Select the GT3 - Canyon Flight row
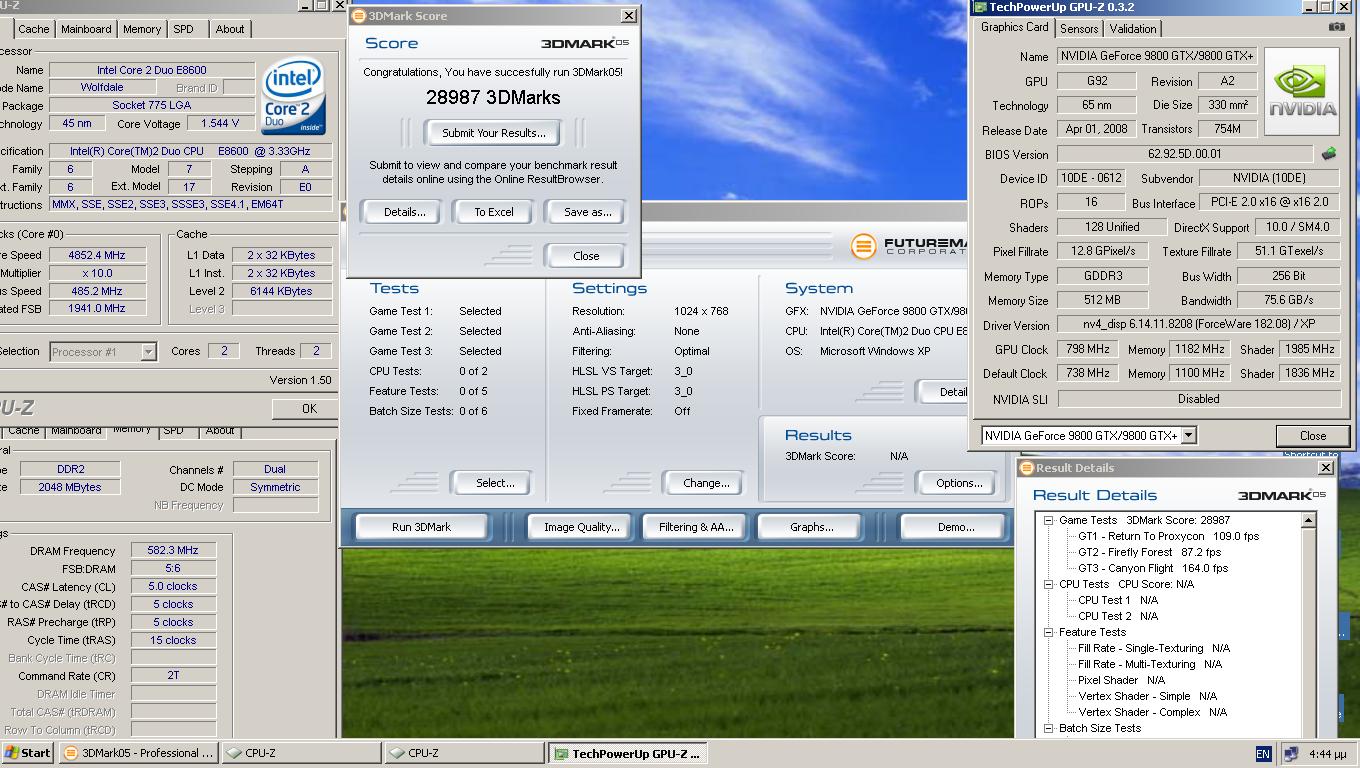Image resolution: width=1360 pixels, height=768 pixels. [x=1153, y=568]
